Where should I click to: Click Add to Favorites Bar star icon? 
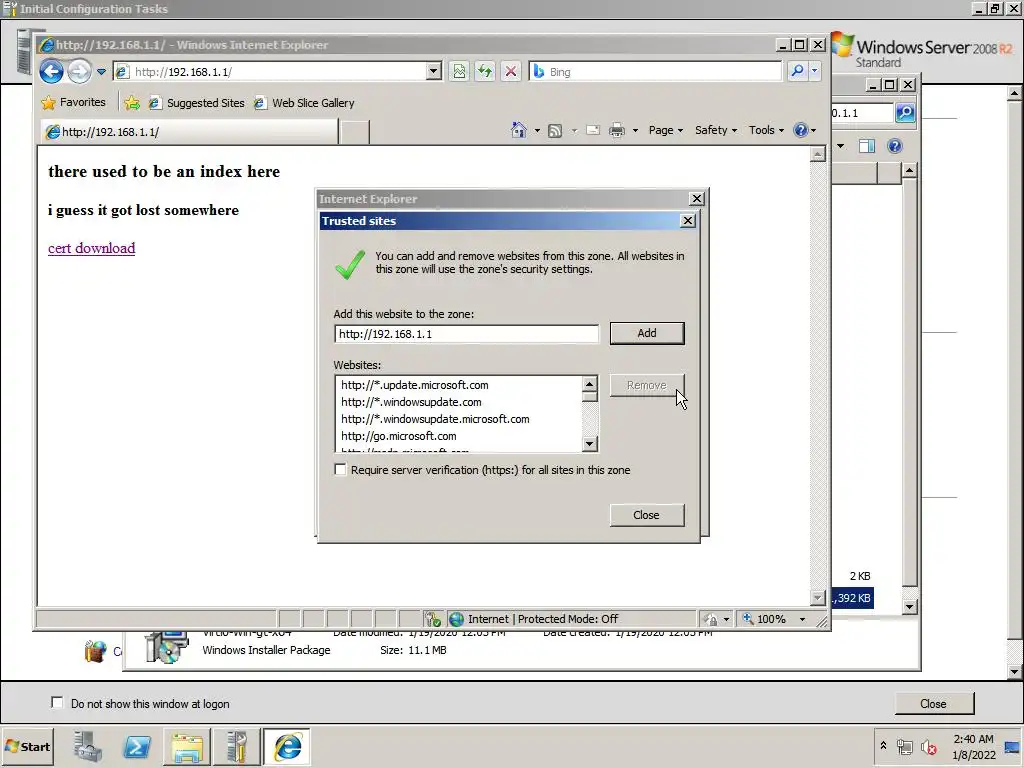pyautogui.click(x=132, y=103)
